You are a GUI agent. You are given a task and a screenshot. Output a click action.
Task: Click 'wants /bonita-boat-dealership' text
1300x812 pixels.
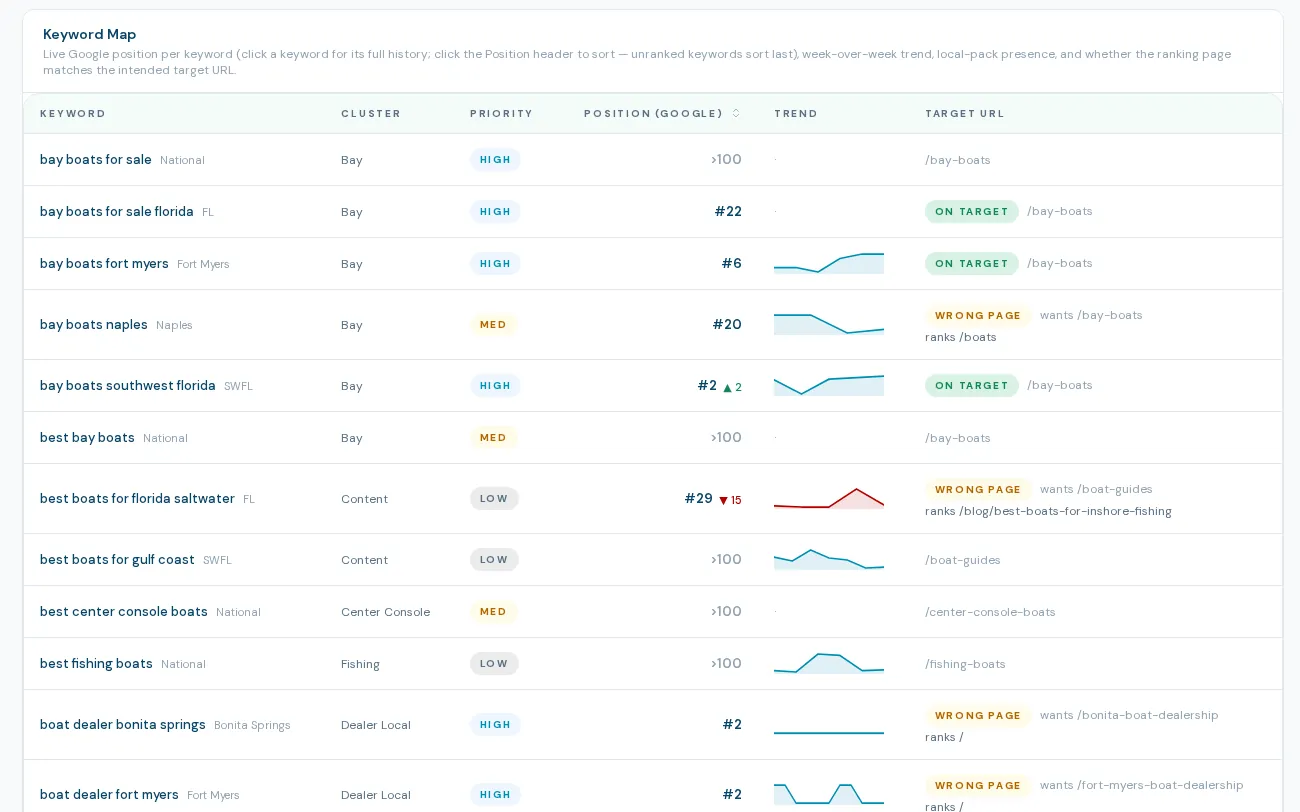(x=1129, y=716)
